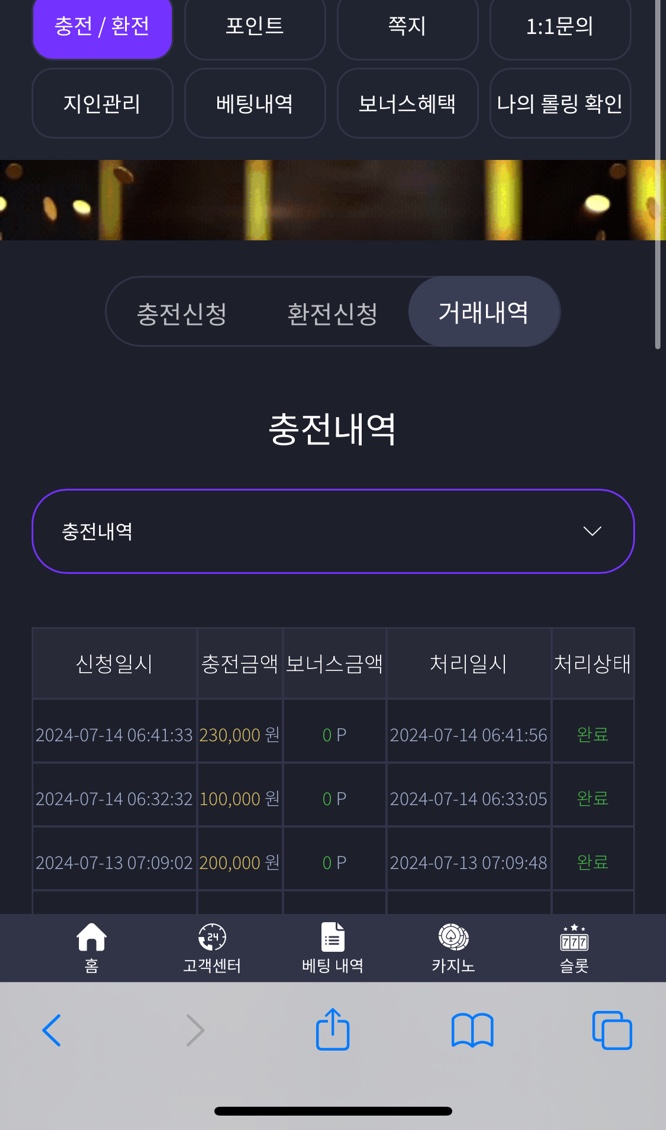The width and height of the screenshot is (666, 1130).
Task: Open the 고객센터 24-hour support icon
Action: tap(212, 938)
